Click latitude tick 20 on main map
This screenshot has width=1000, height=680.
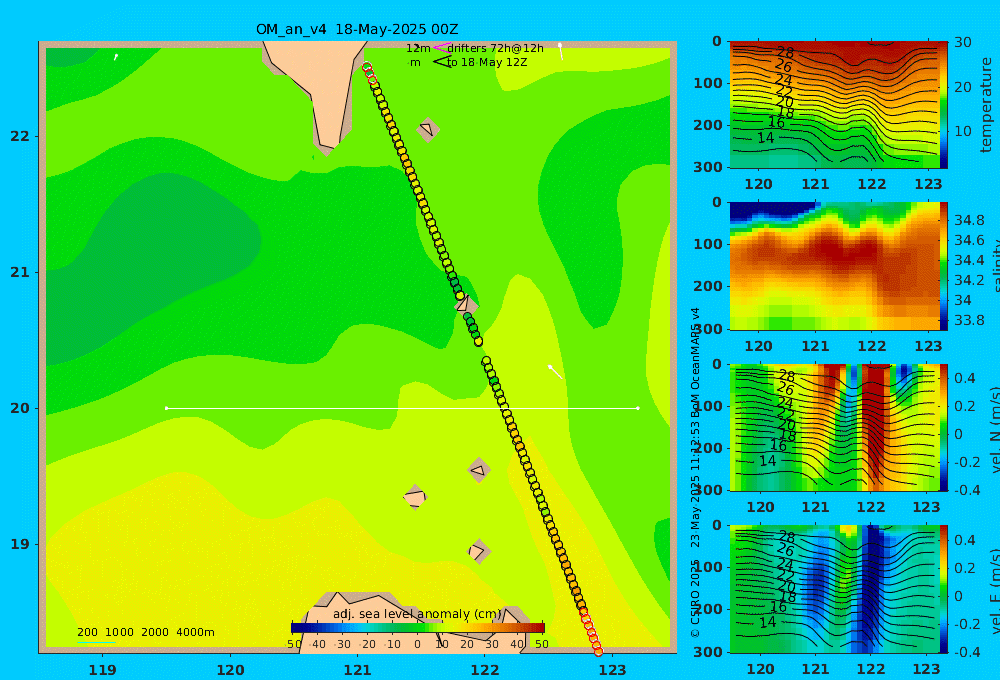click(20, 408)
